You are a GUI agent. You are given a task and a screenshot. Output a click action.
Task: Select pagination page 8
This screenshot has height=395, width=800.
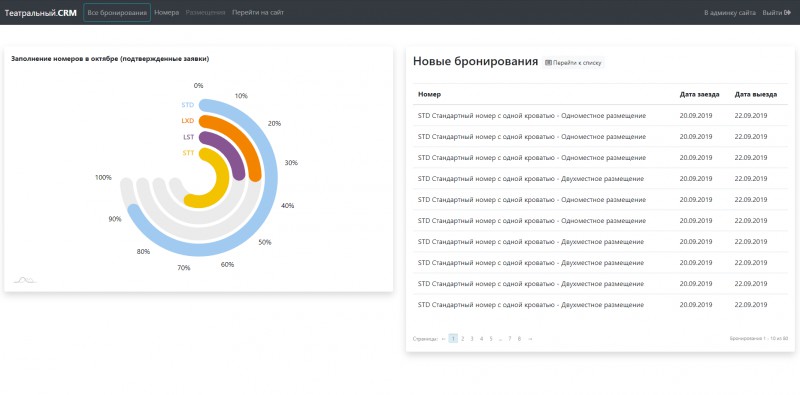tap(519, 338)
